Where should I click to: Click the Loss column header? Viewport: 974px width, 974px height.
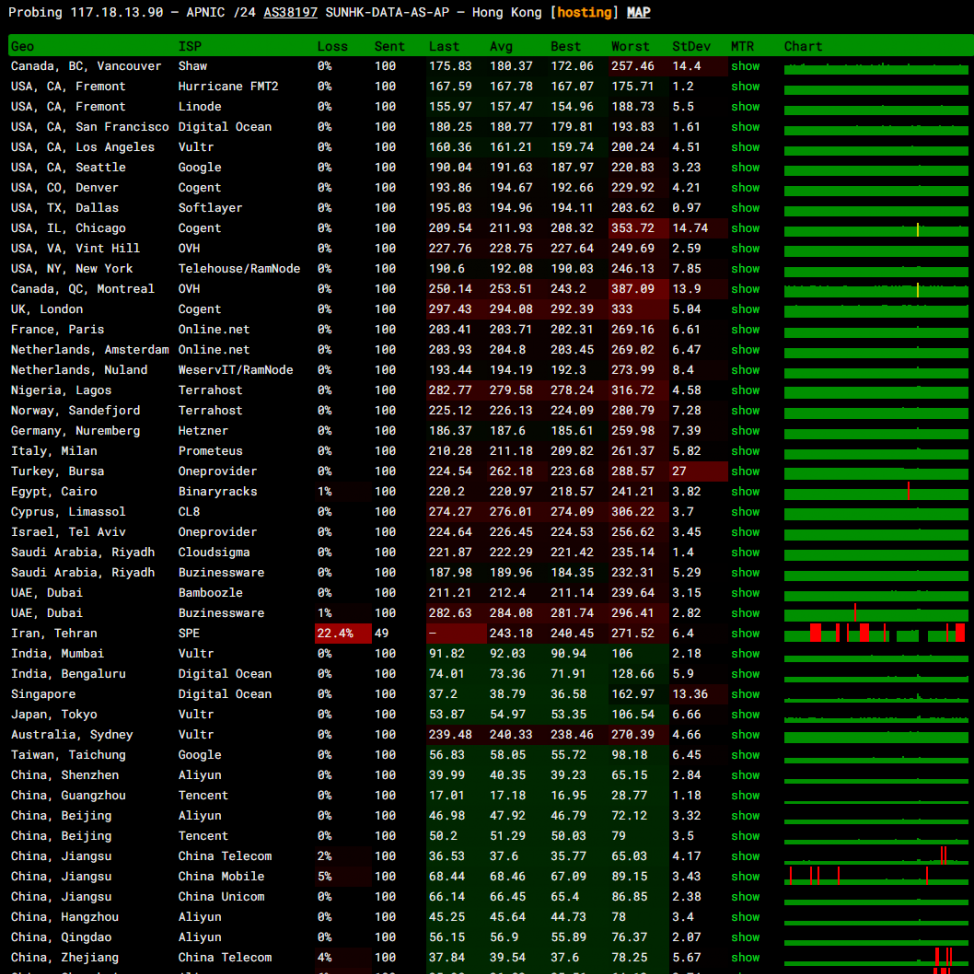pyautogui.click(x=332, y=47)
